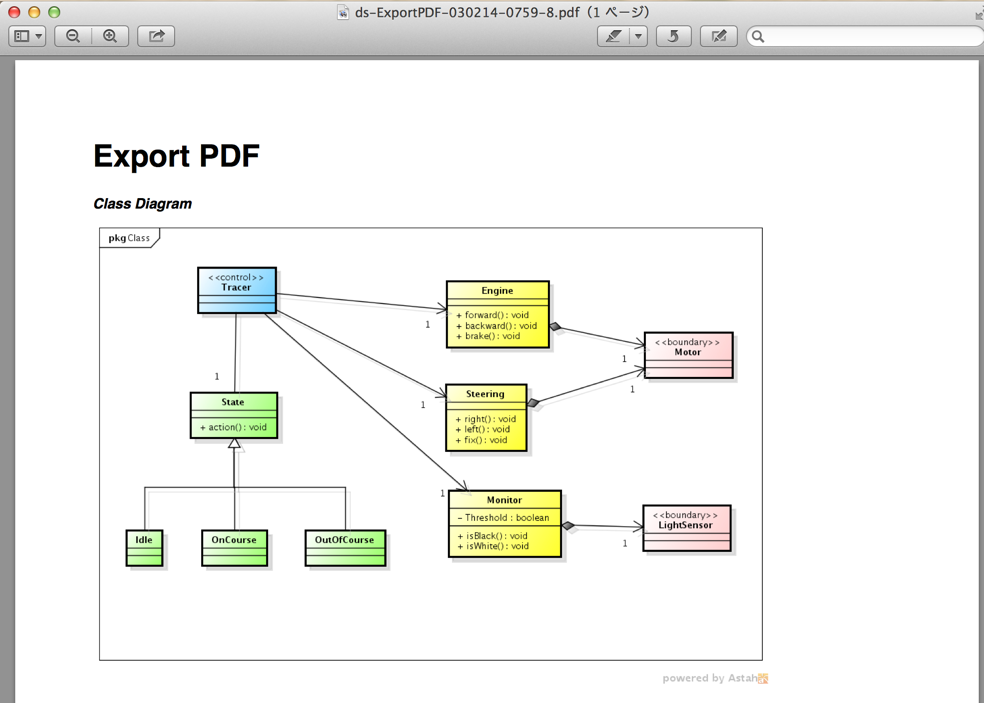Select the highlight pen tool
The width and height of the screenshot is (984, 703).
point(613,36)
